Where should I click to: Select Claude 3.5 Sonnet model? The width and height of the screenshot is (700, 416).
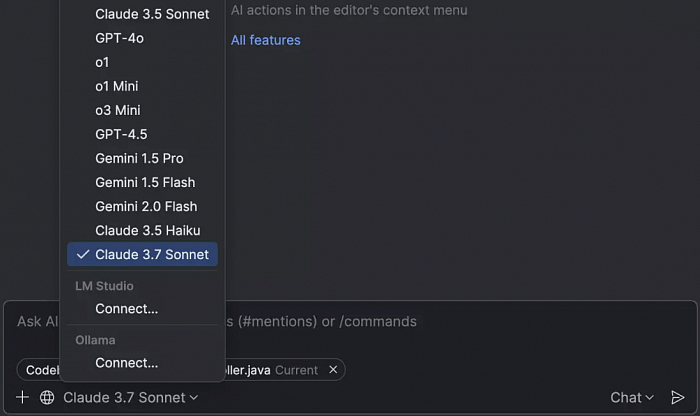(142, 14)
